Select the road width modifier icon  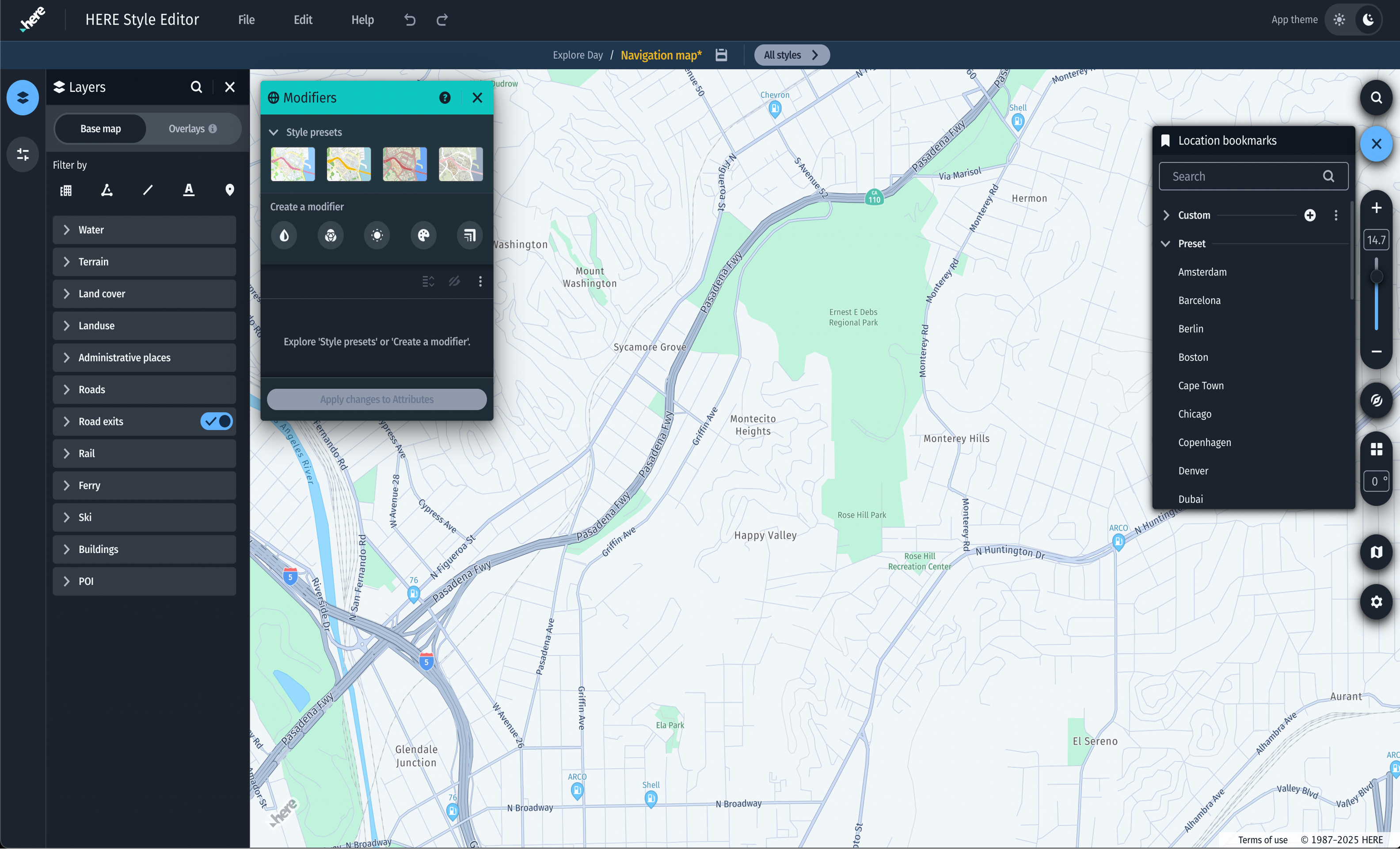[469, 235]
